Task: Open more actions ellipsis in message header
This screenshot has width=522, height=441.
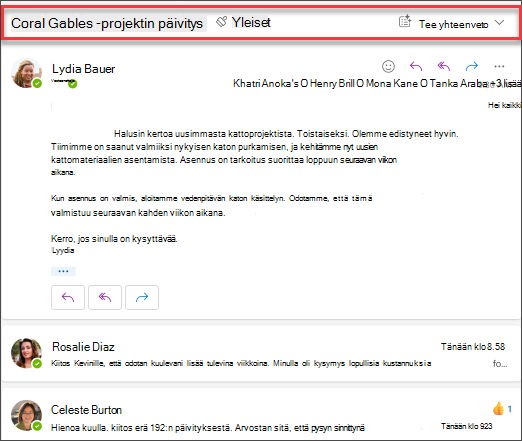Action: (499, 66)
